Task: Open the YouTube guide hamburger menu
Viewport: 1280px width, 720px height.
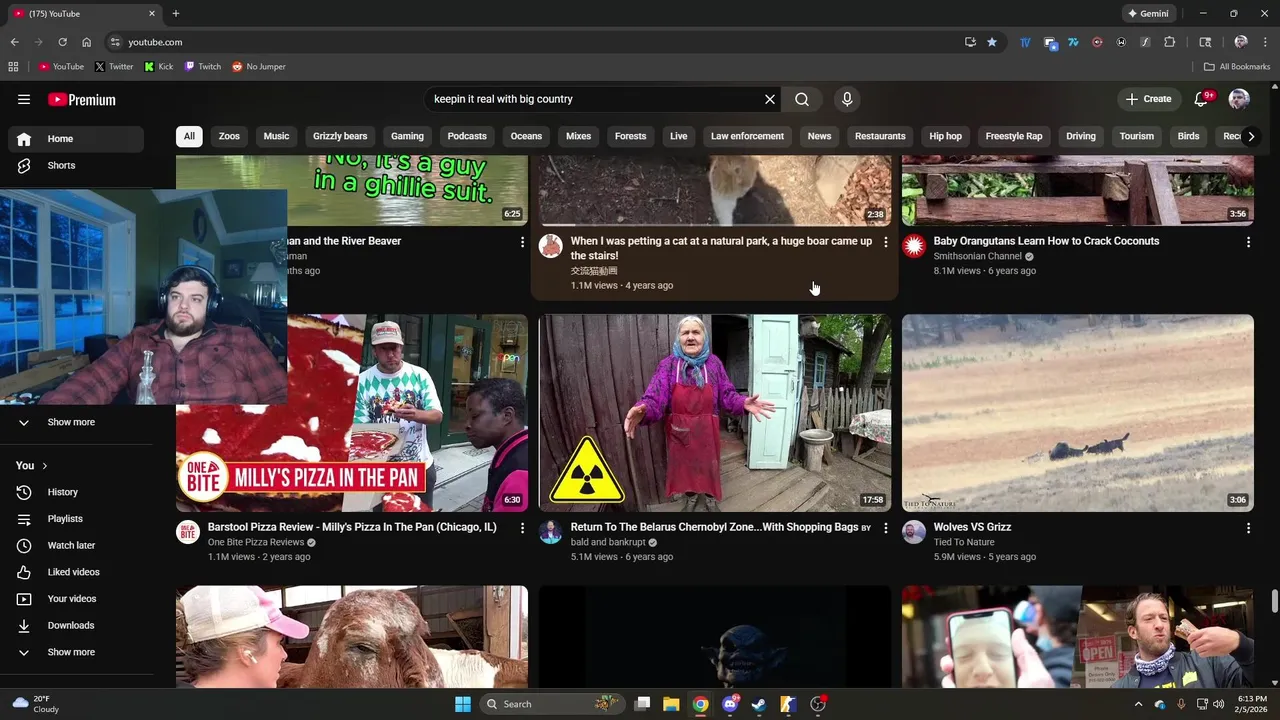Action: 24,99
